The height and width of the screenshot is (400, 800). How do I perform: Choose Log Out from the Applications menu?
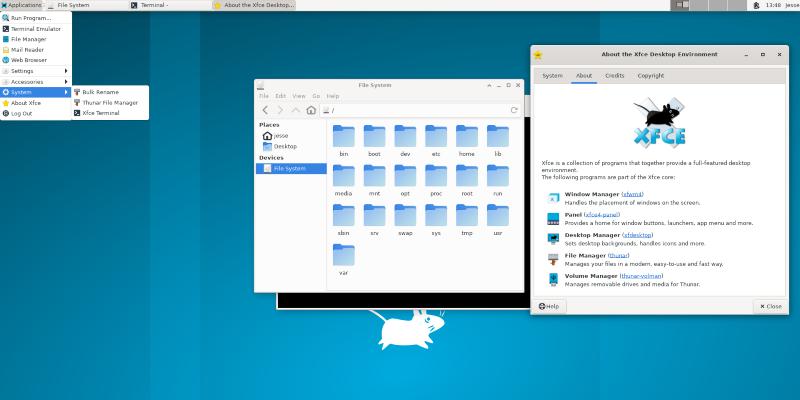pos(21,113)
